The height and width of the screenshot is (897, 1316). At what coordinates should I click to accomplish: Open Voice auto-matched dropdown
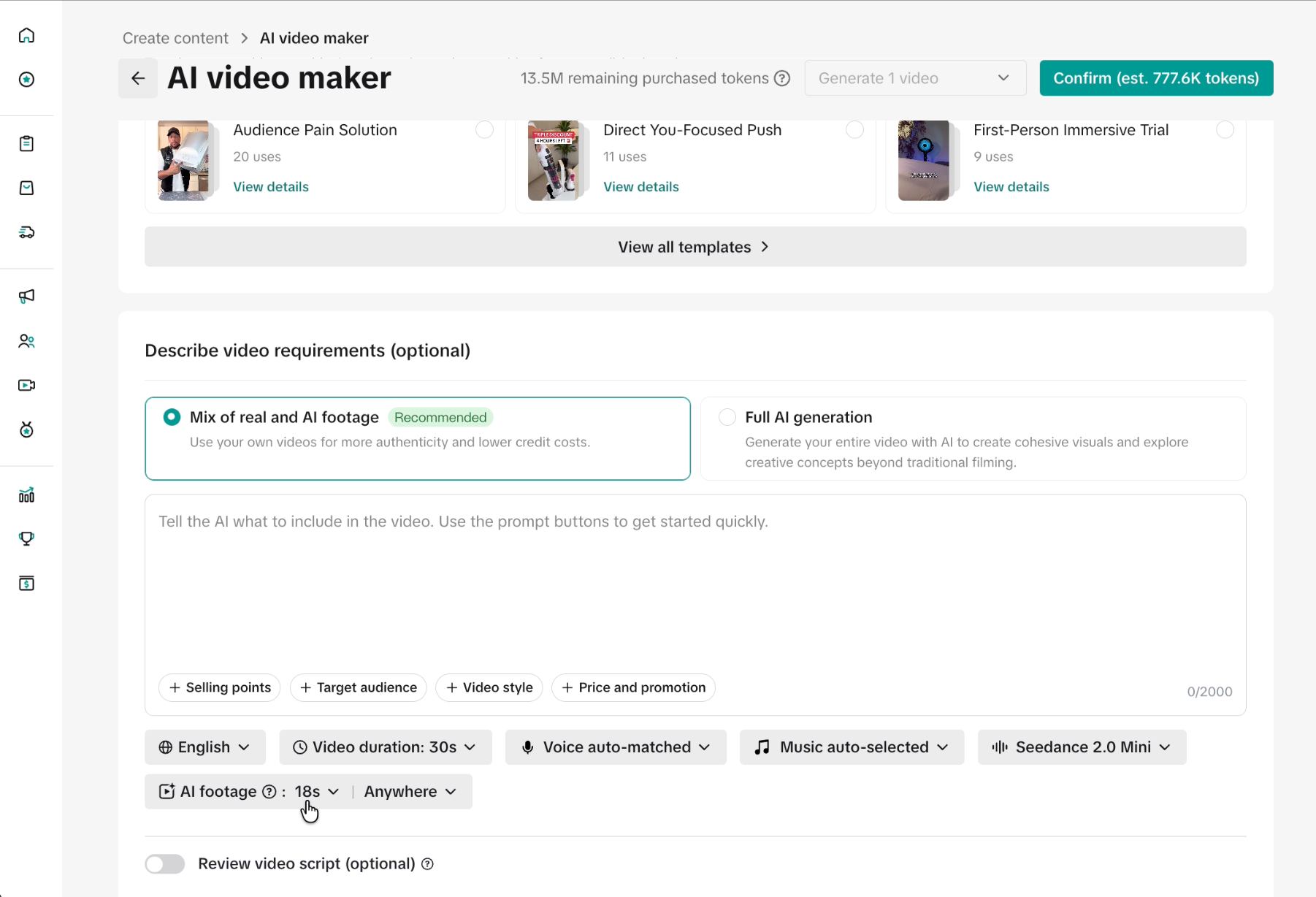[616, 747]
